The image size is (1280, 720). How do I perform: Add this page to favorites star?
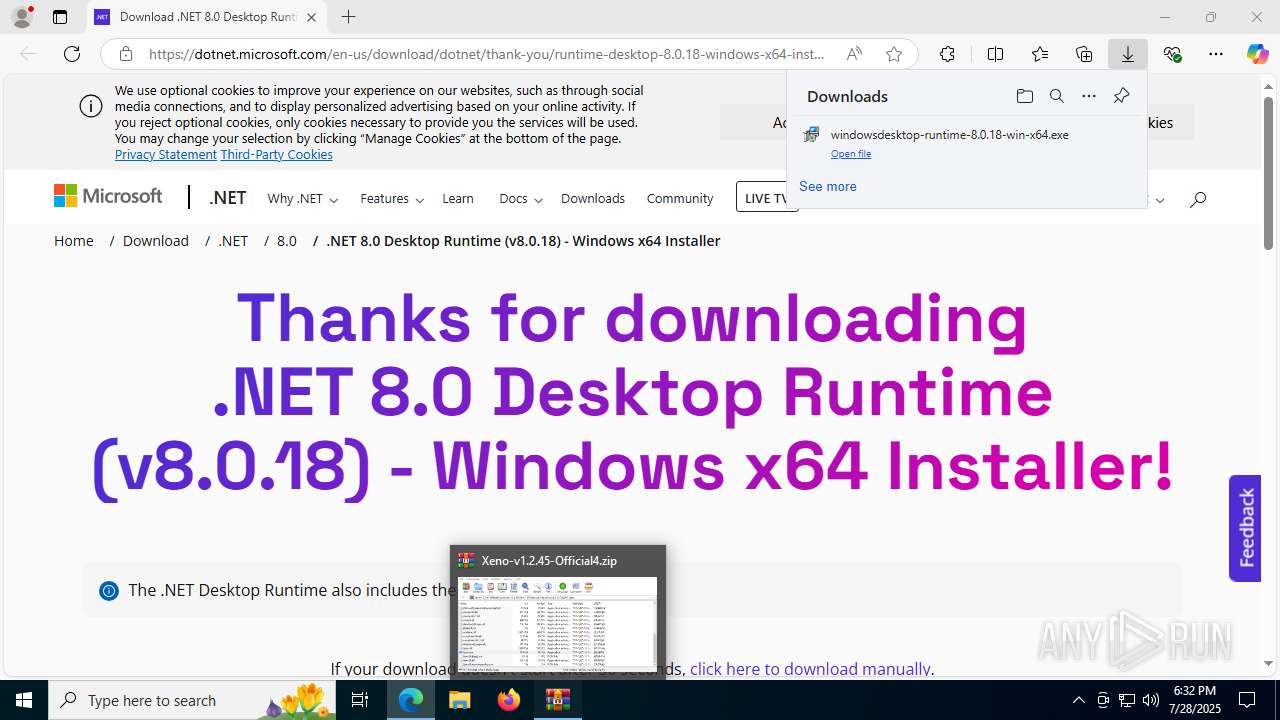pos(894,54)
